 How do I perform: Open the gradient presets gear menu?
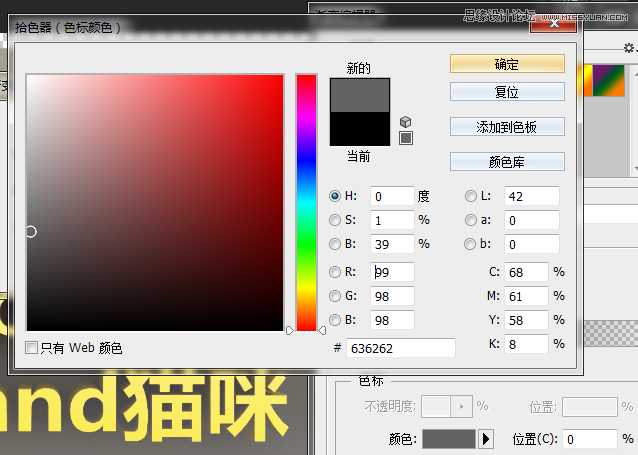pyautogui.click(x=628, y=48)
